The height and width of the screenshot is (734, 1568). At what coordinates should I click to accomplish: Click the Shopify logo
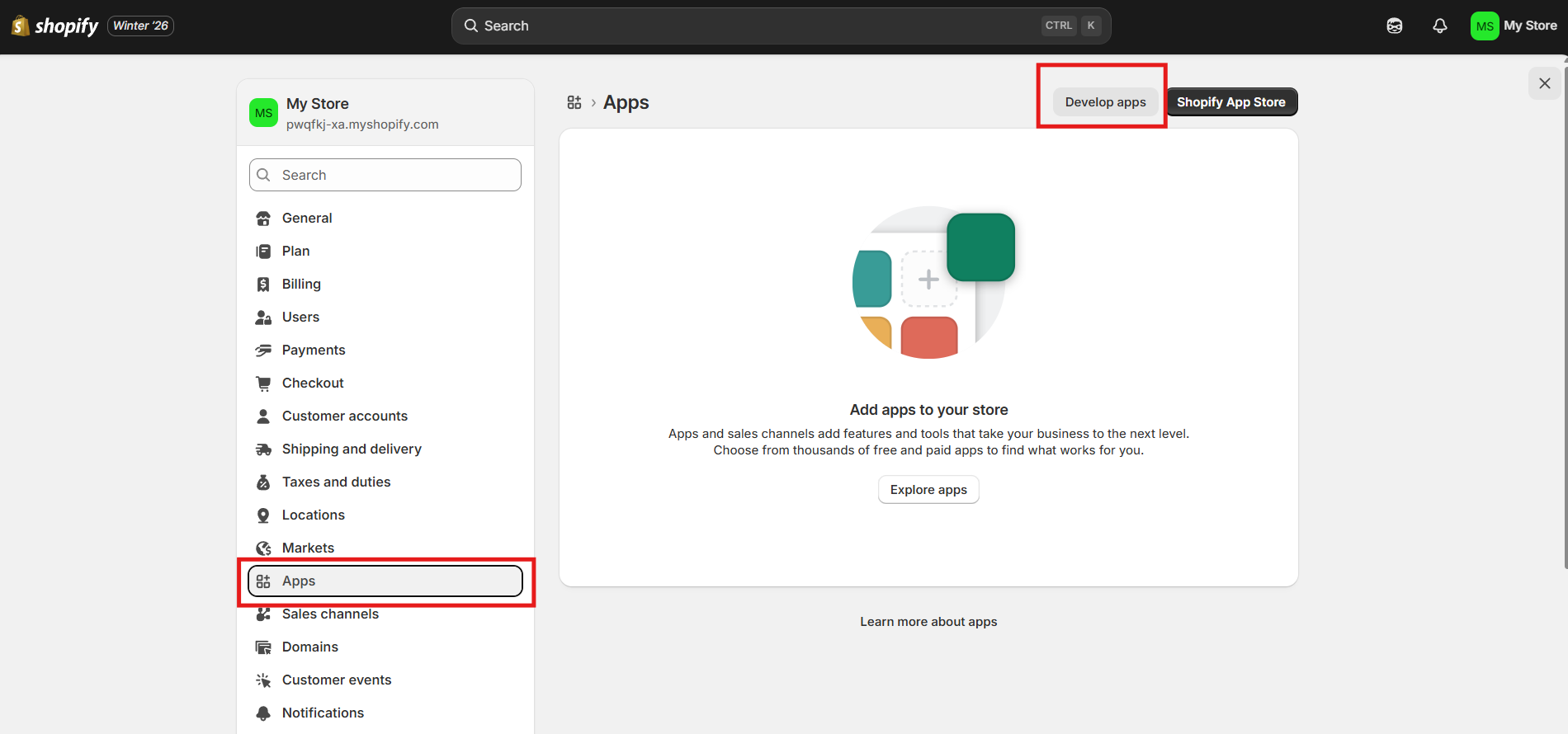point(54,26)
